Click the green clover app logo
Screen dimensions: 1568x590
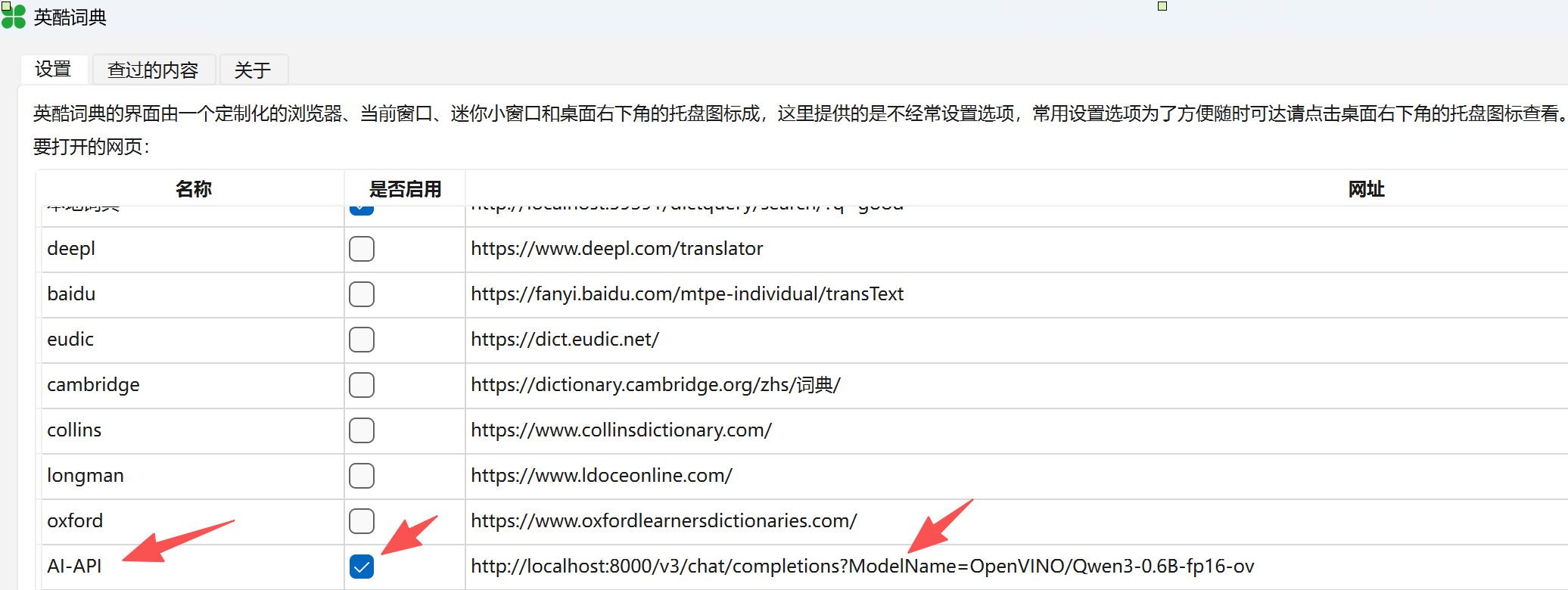click(x=13, y=16)
